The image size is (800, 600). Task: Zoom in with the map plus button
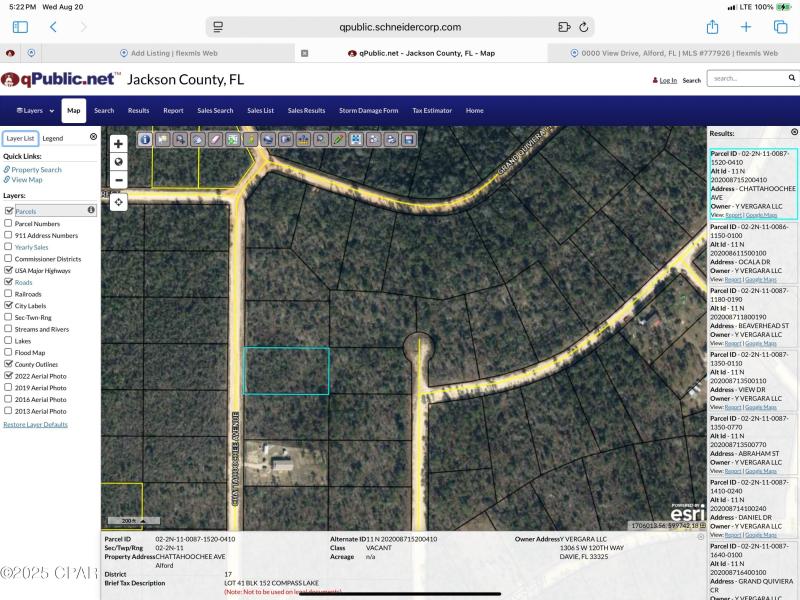(118, 144)
